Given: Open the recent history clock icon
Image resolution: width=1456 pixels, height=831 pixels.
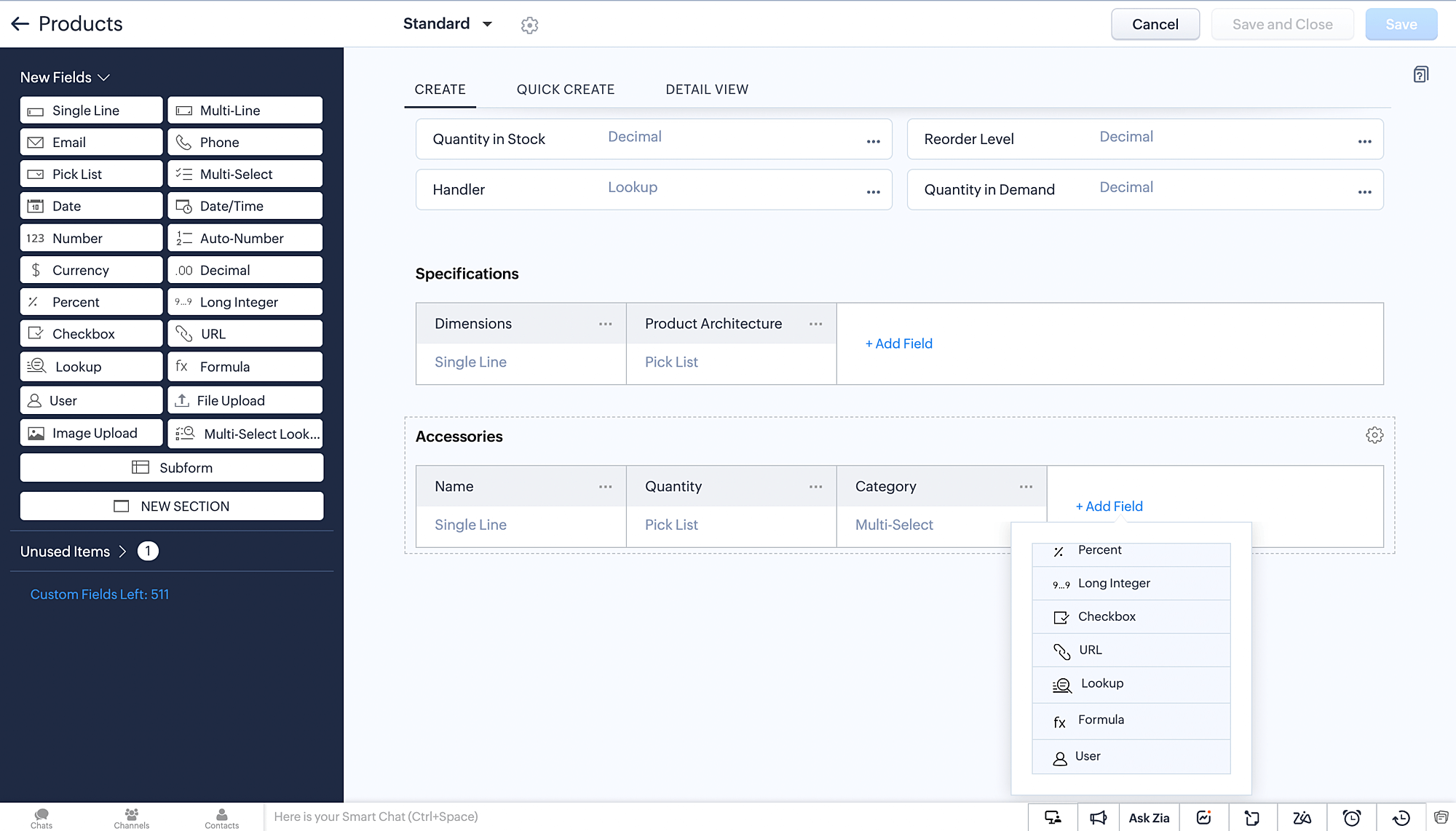Looking at the screenshot, I should point(1401,818).
